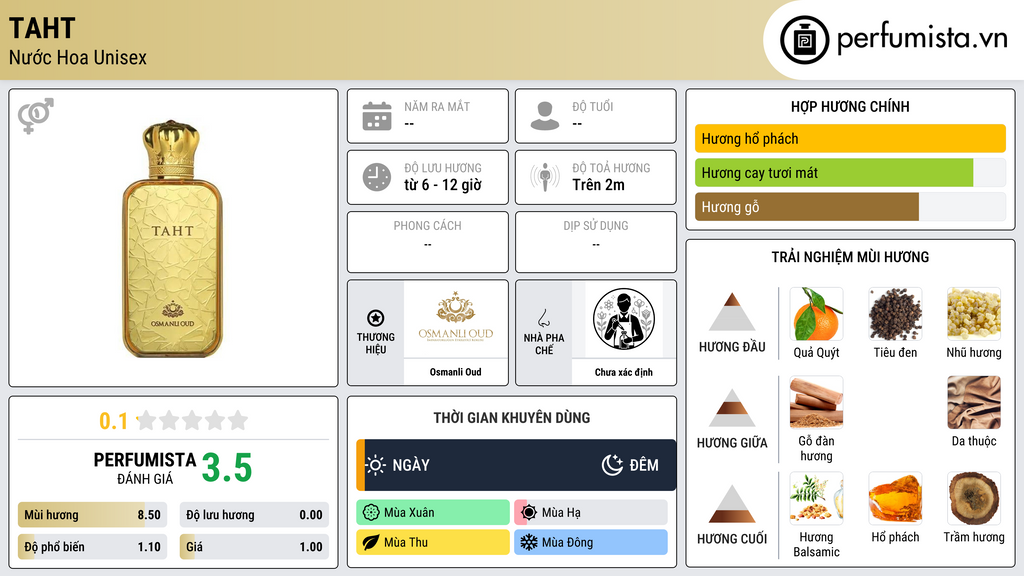This screenshot has height=576, width=1024.
Task: Click the unisex gender symbol icon
Action: [x=36, y=116]
